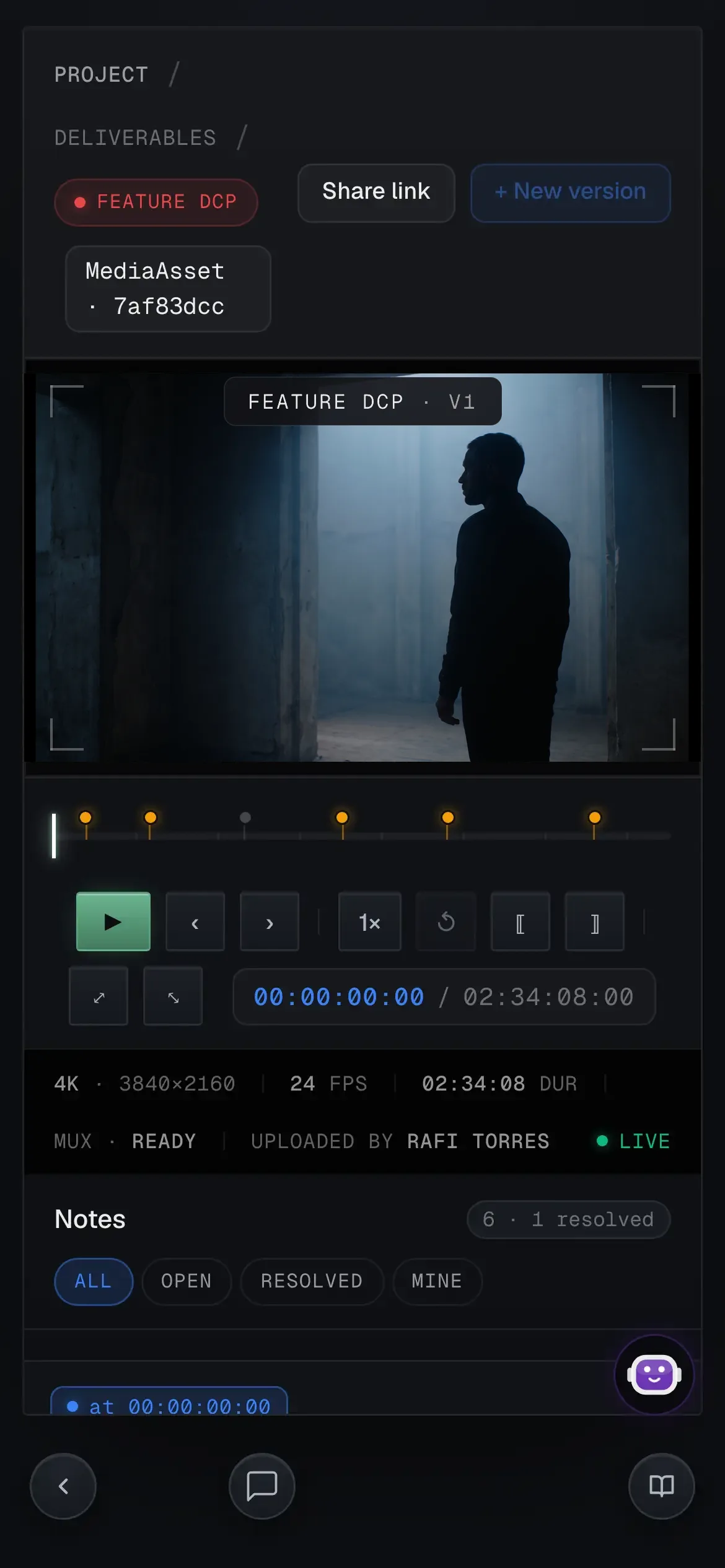
Task: Filter notes to MINE
Action: (x=437, y=1281)
